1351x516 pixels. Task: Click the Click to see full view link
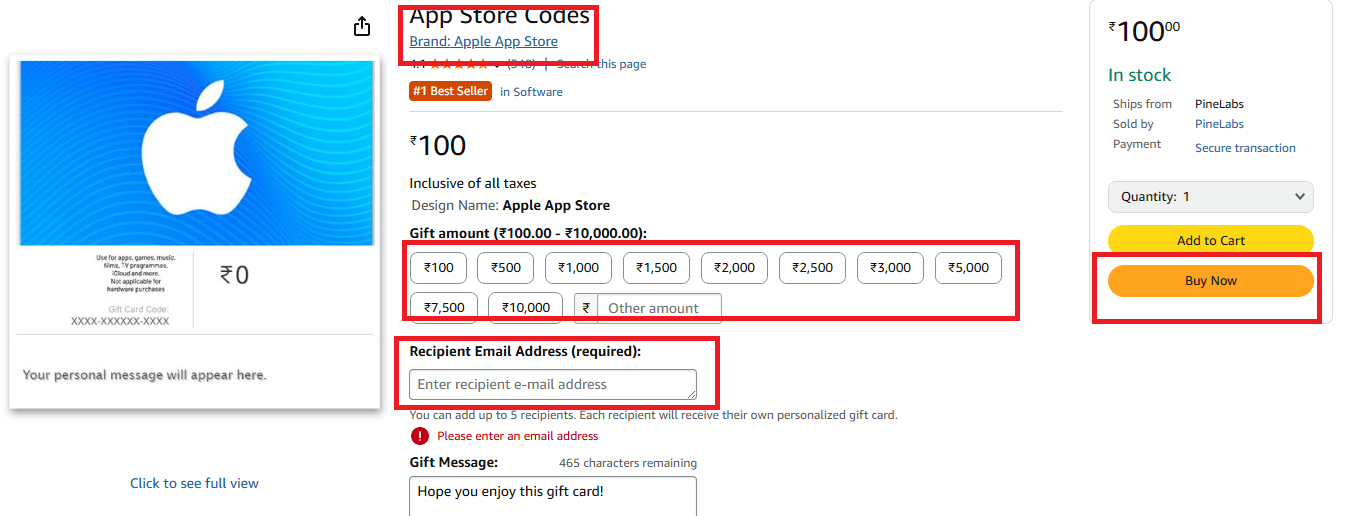(x=194, y=483)
